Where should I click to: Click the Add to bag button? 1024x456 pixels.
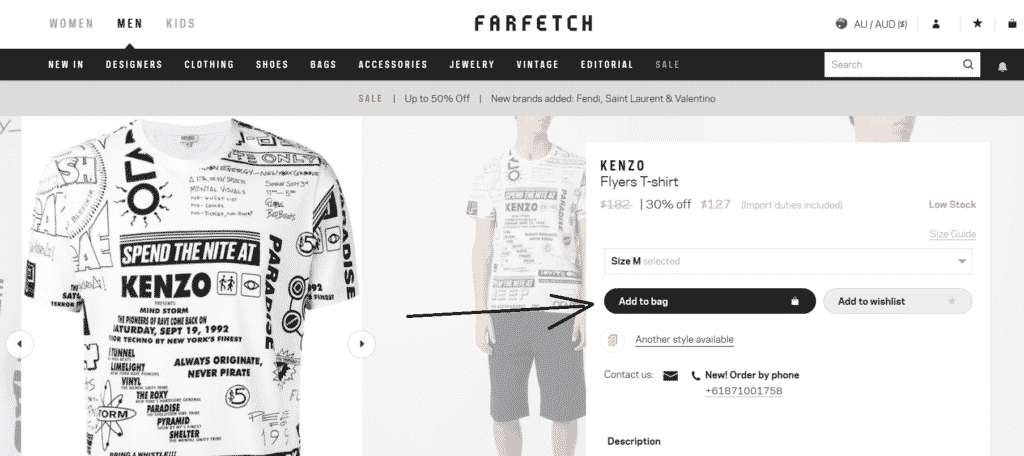point(709,301)
